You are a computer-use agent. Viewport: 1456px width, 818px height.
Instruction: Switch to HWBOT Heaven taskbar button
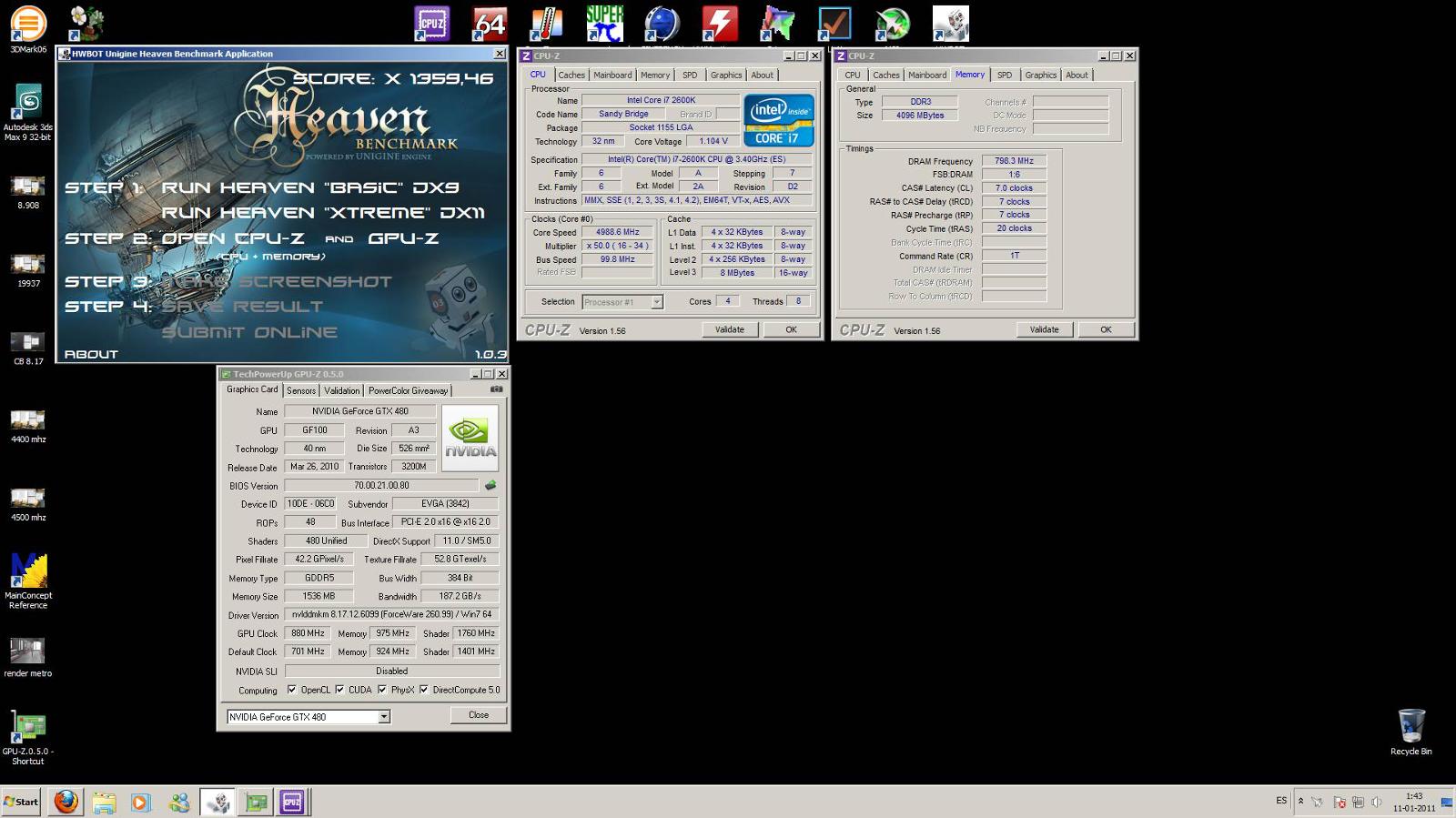point(217,802)
